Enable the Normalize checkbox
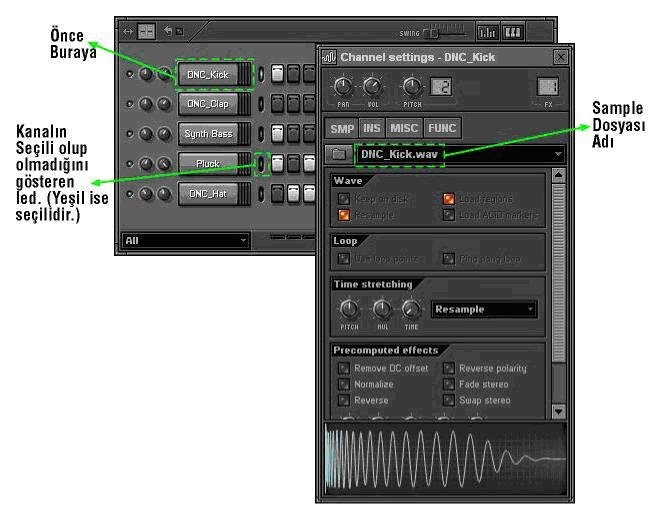This screenshot has width=654, height=508. [x=344, y=384]
